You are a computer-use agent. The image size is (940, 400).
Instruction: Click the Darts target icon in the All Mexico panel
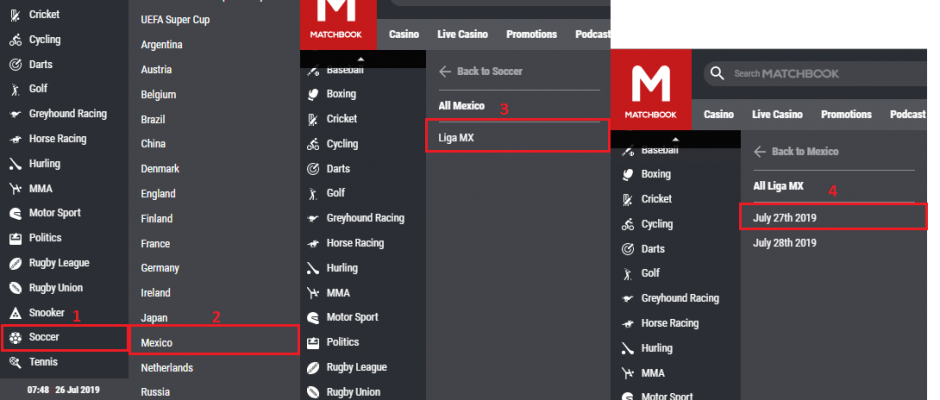[313, 169]
